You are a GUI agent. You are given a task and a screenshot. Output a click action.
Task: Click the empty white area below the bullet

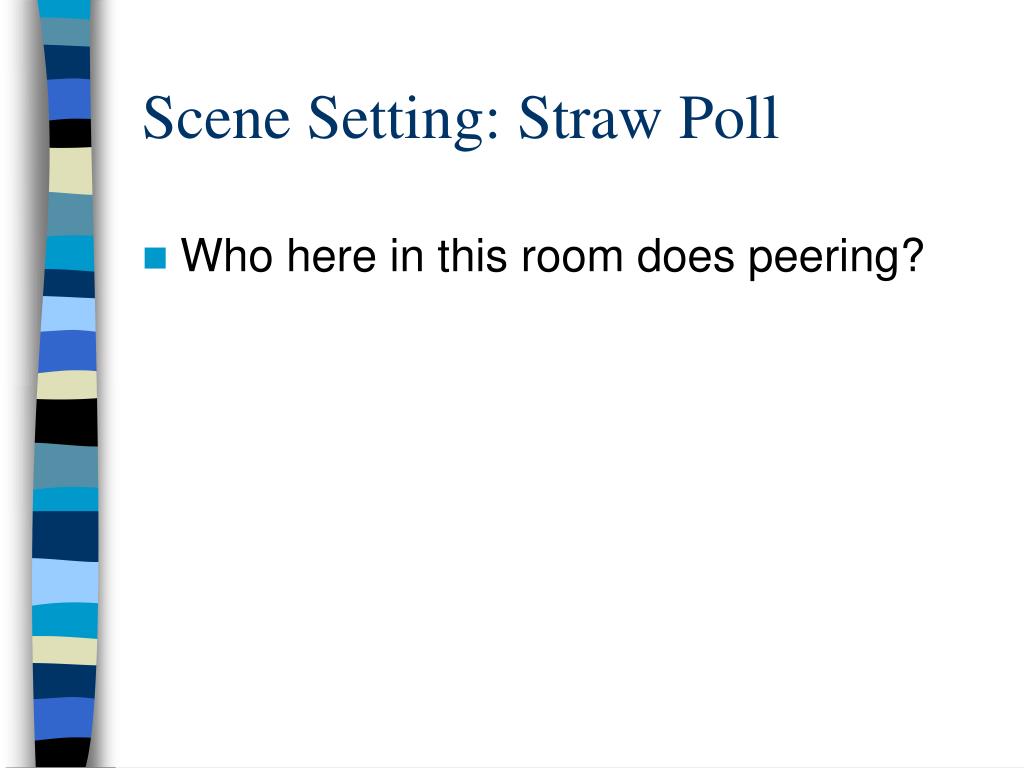555,509
